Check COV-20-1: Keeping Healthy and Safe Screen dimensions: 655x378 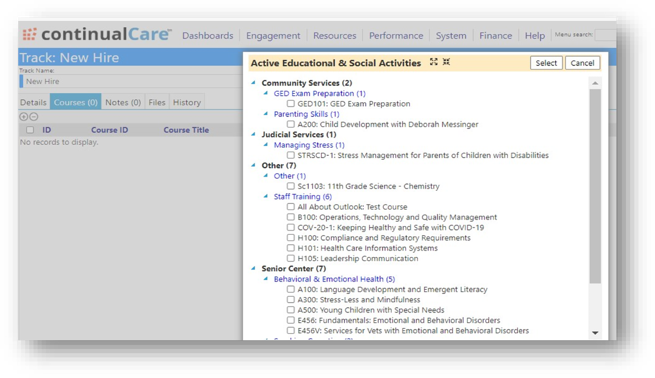tap(291, 227)
